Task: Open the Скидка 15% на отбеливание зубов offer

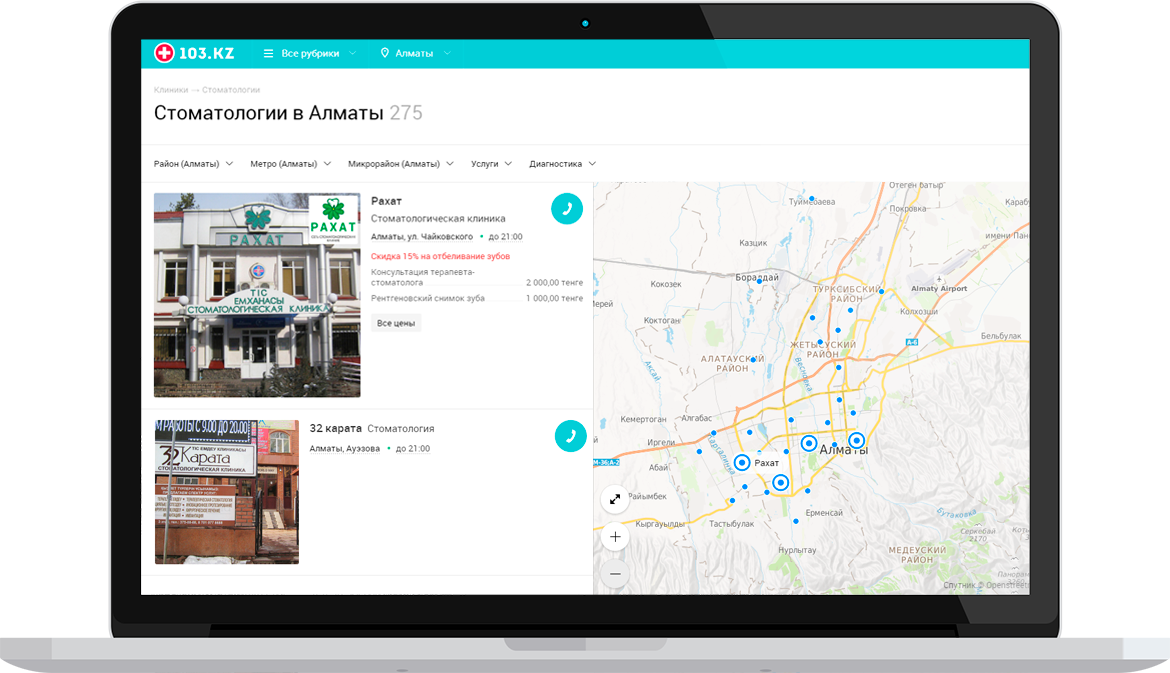Action: point(440,256)
